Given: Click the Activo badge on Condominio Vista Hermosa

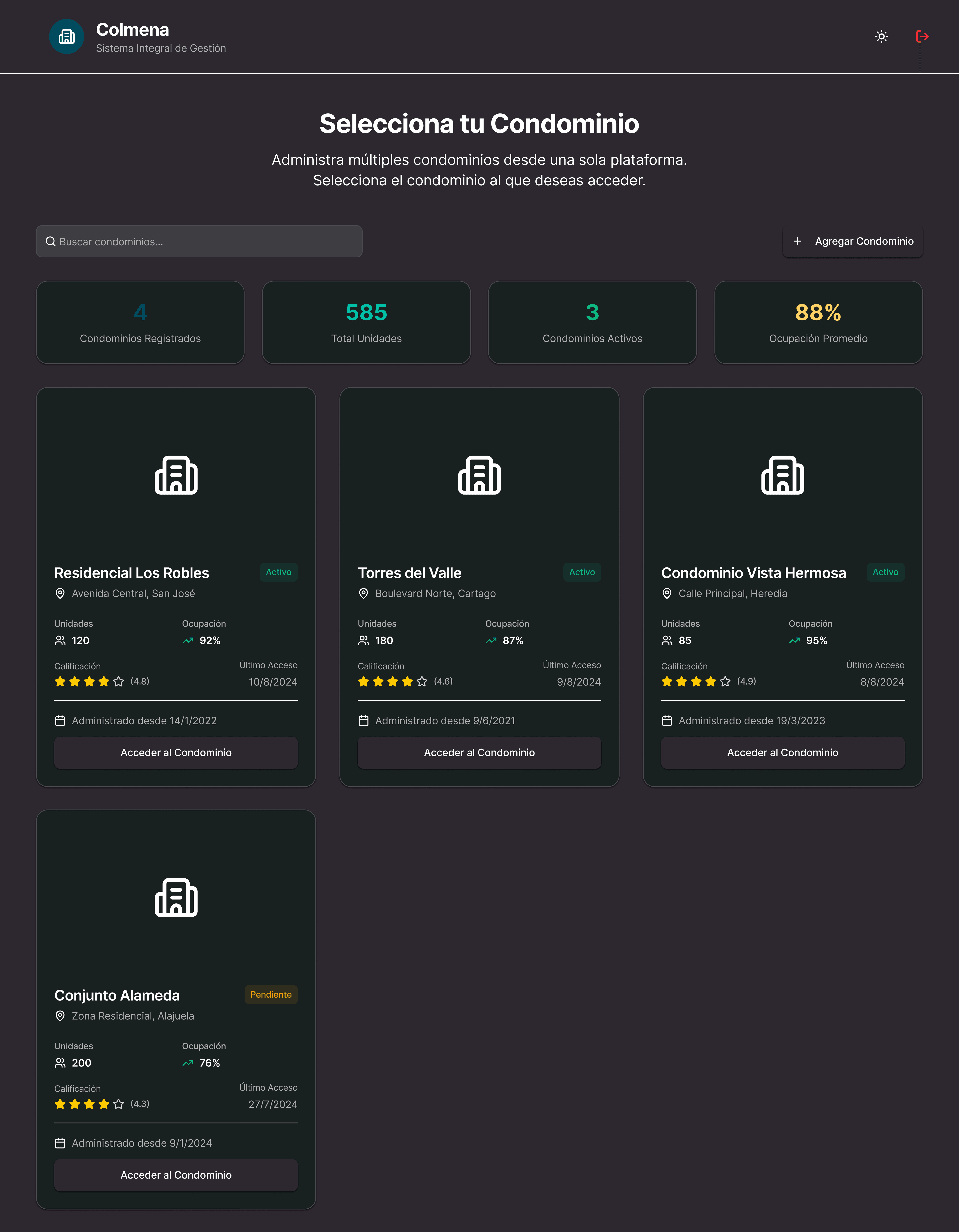Looking at the screenshot, I should pos(885,572).
